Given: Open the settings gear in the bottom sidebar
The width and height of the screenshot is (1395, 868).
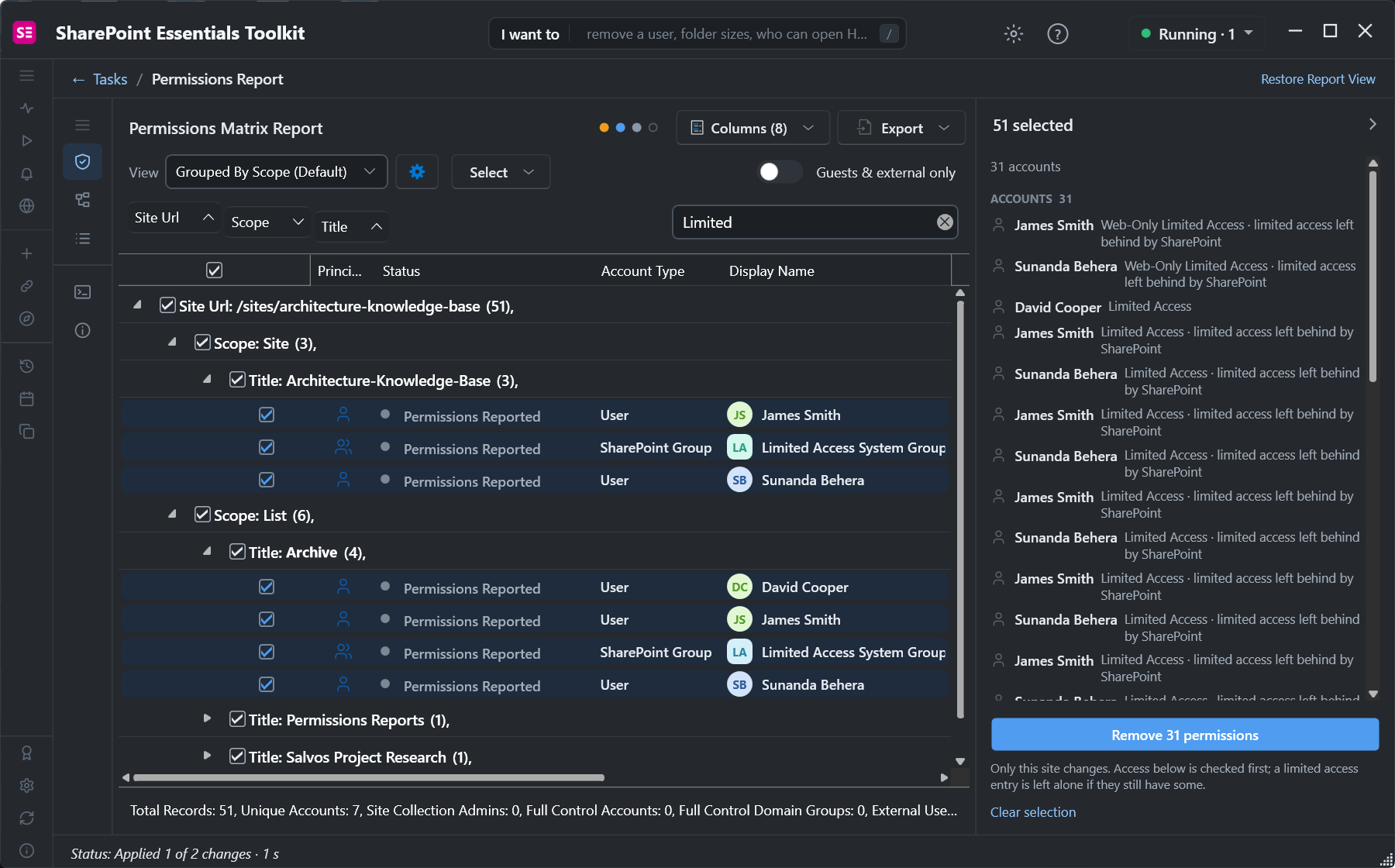Looking at the screenshot, I should (x=27, y=785).
